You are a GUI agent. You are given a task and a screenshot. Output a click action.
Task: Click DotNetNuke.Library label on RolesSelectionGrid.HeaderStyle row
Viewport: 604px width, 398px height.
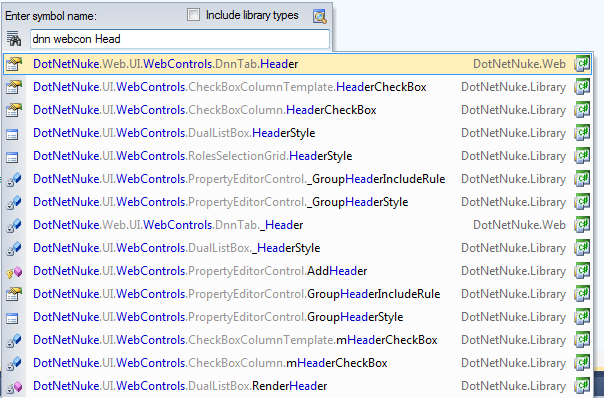[513, 156]
